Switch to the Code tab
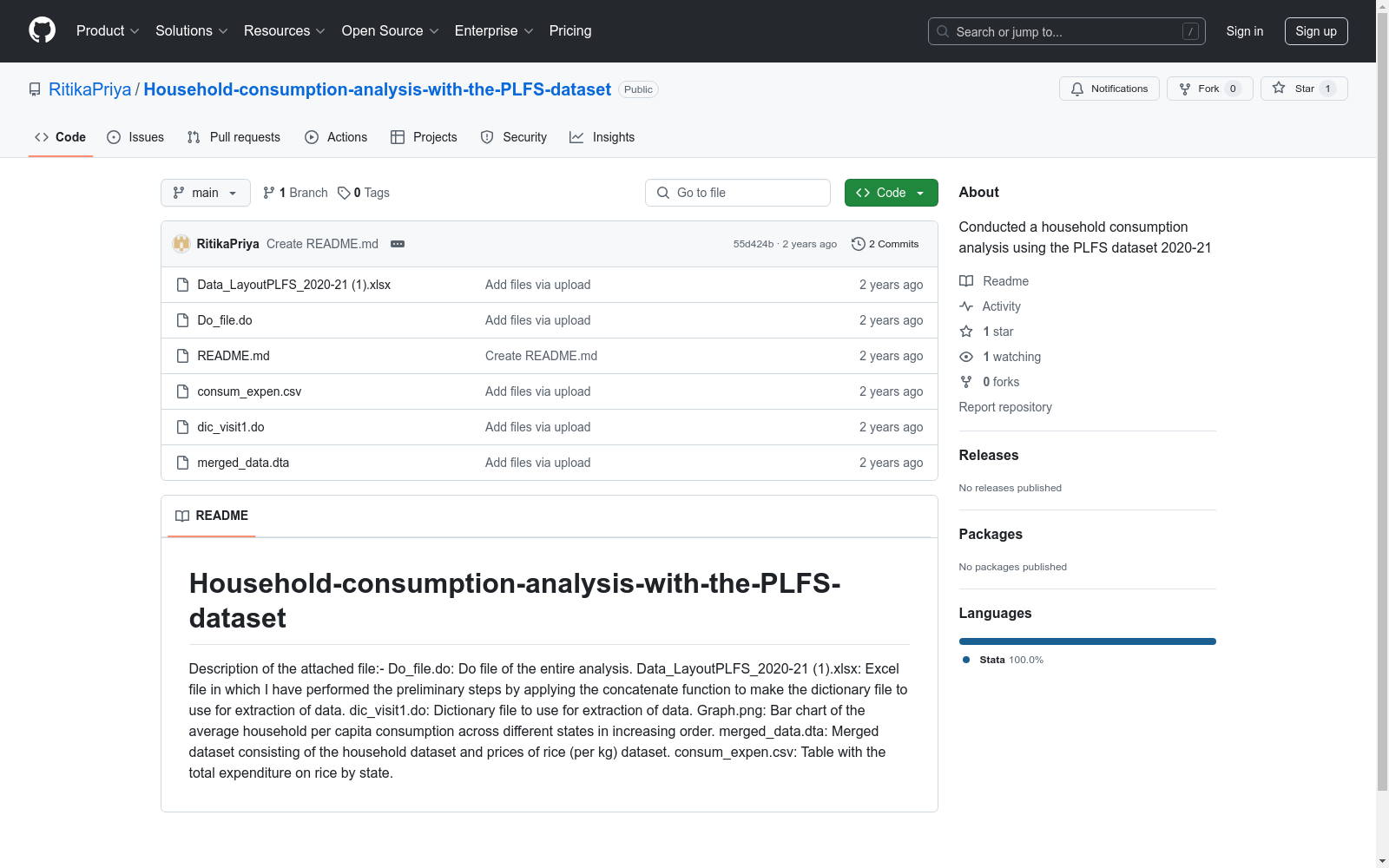 tap(61, 137)
